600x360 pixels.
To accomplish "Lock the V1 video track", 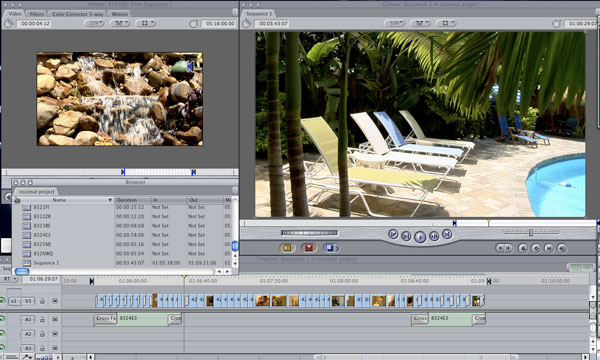I will tap(42, 301).
